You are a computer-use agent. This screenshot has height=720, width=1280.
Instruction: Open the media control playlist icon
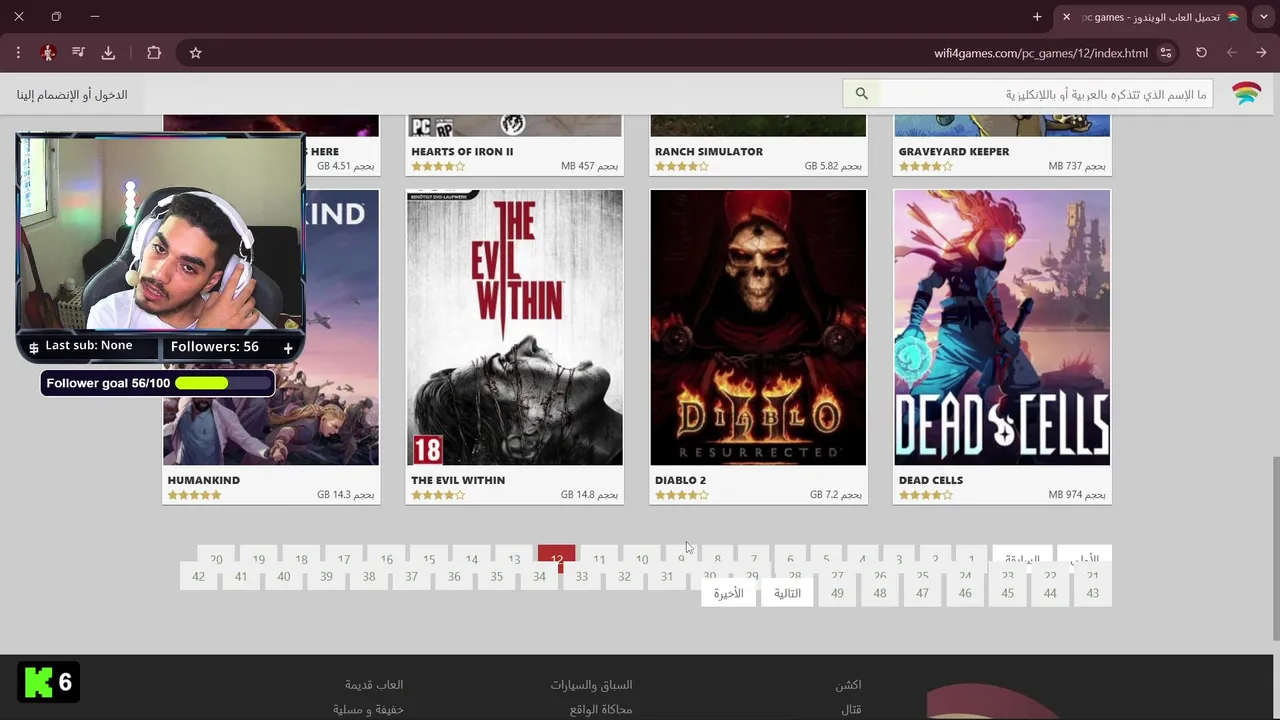[78, 53]
